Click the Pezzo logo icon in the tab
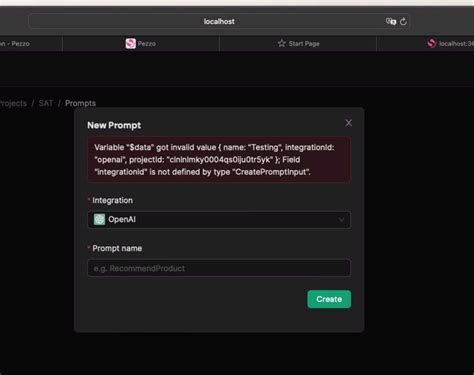474x375 pixels. [130, 43]
